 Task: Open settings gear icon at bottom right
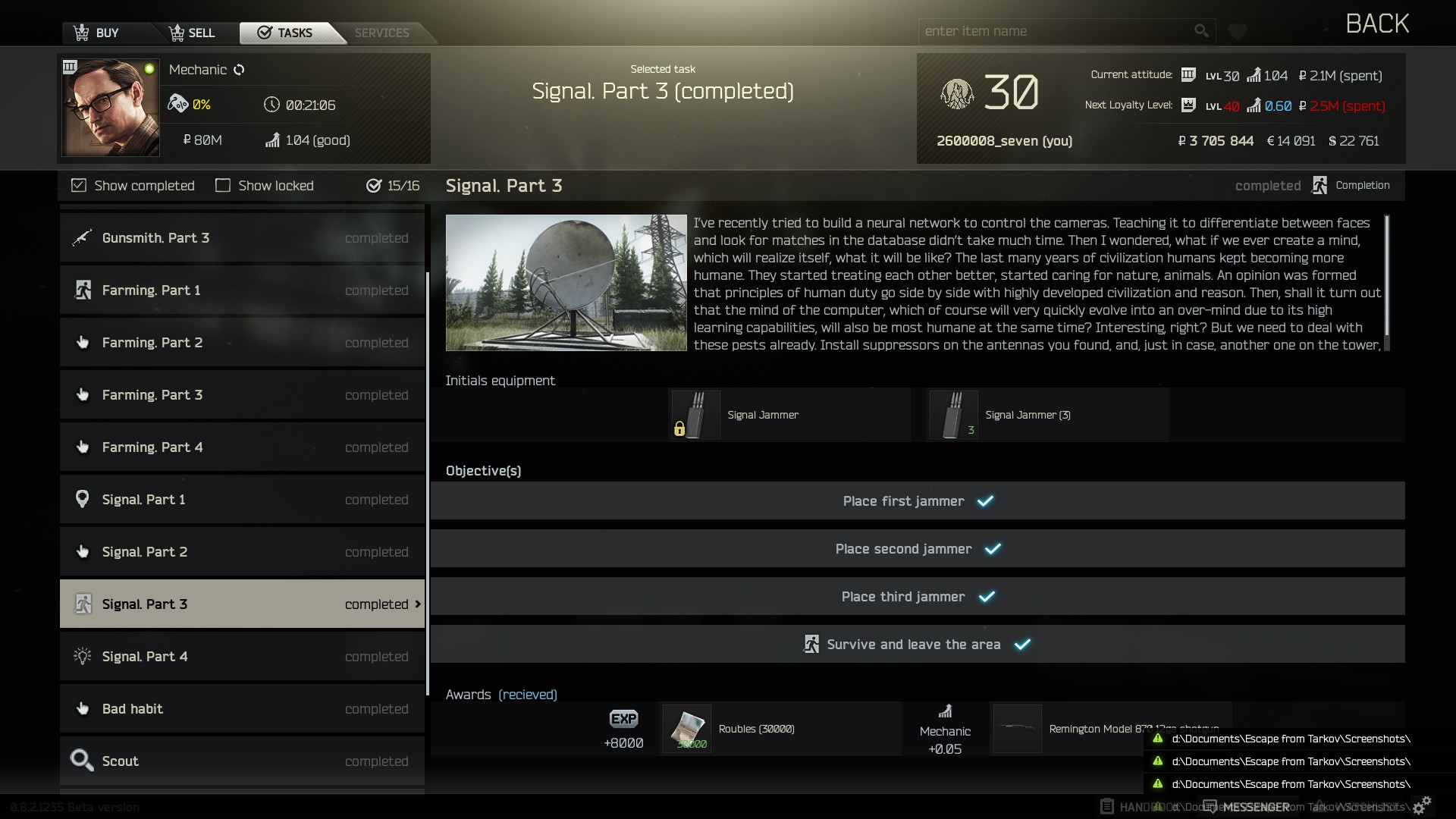coord(1423,805)
